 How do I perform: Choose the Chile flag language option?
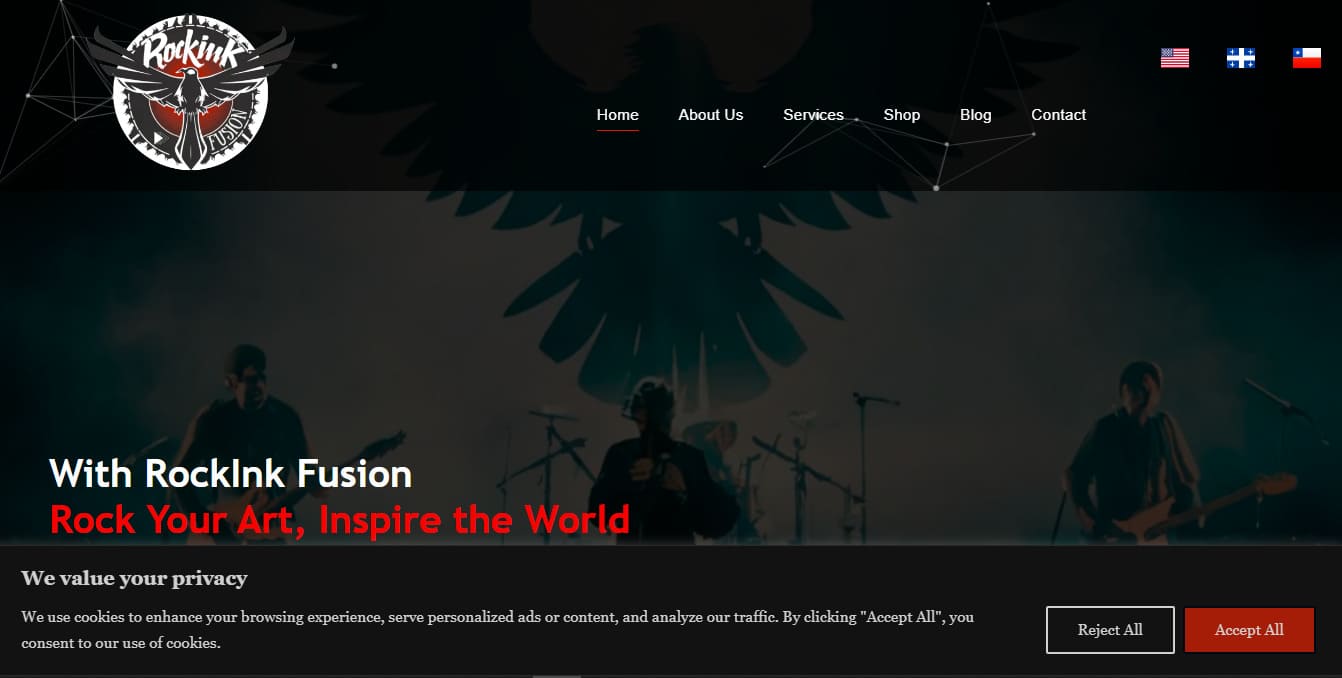(x=1307, y=58)
